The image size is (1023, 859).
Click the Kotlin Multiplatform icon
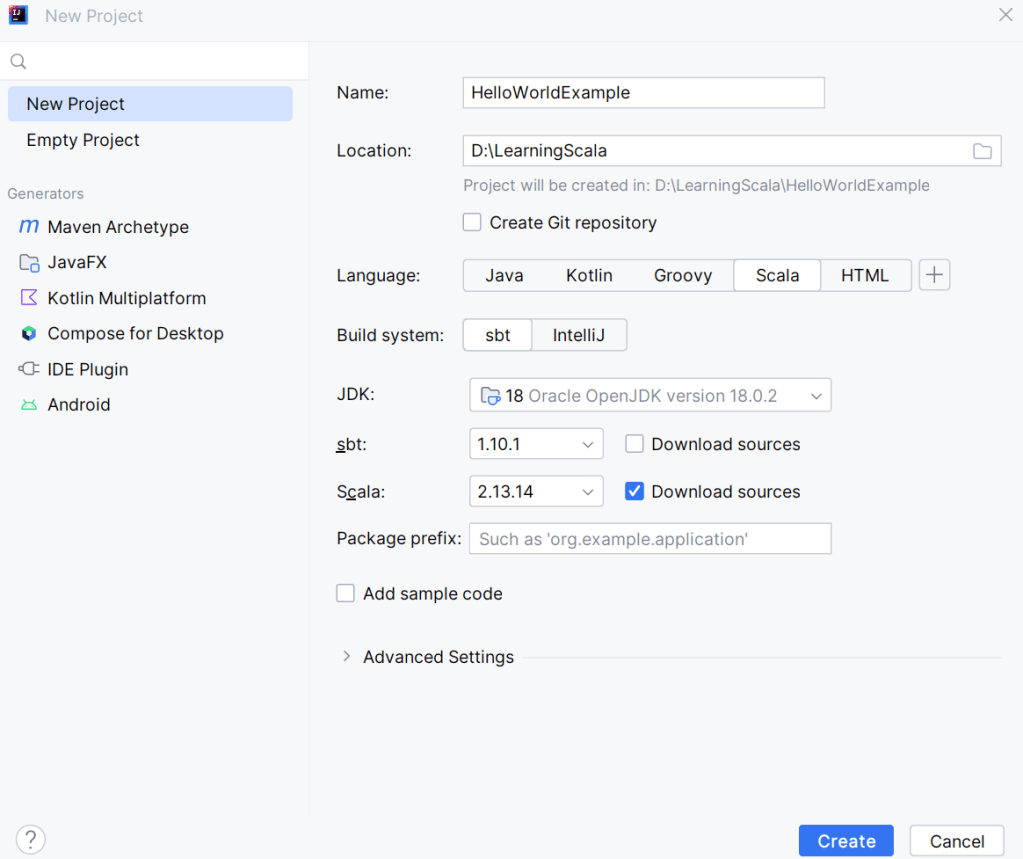29,297
